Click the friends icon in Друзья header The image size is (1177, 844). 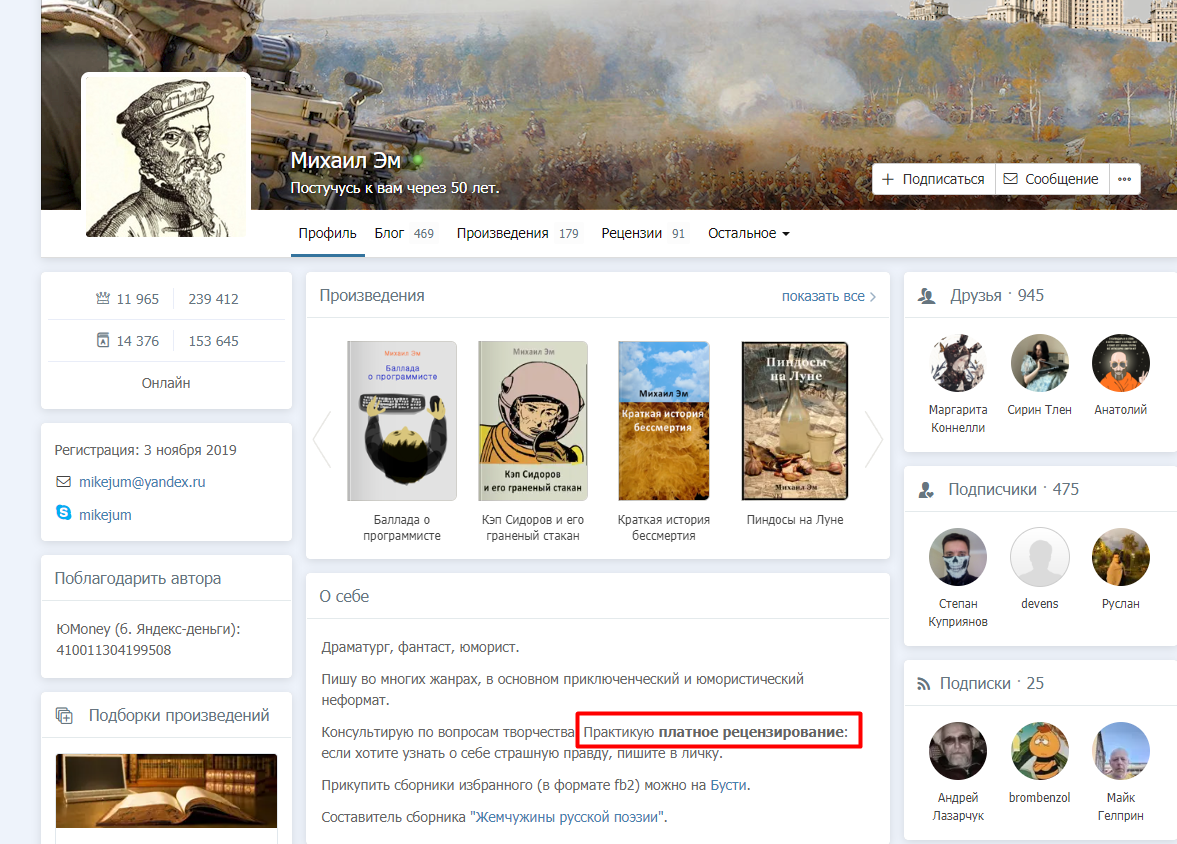926,296
